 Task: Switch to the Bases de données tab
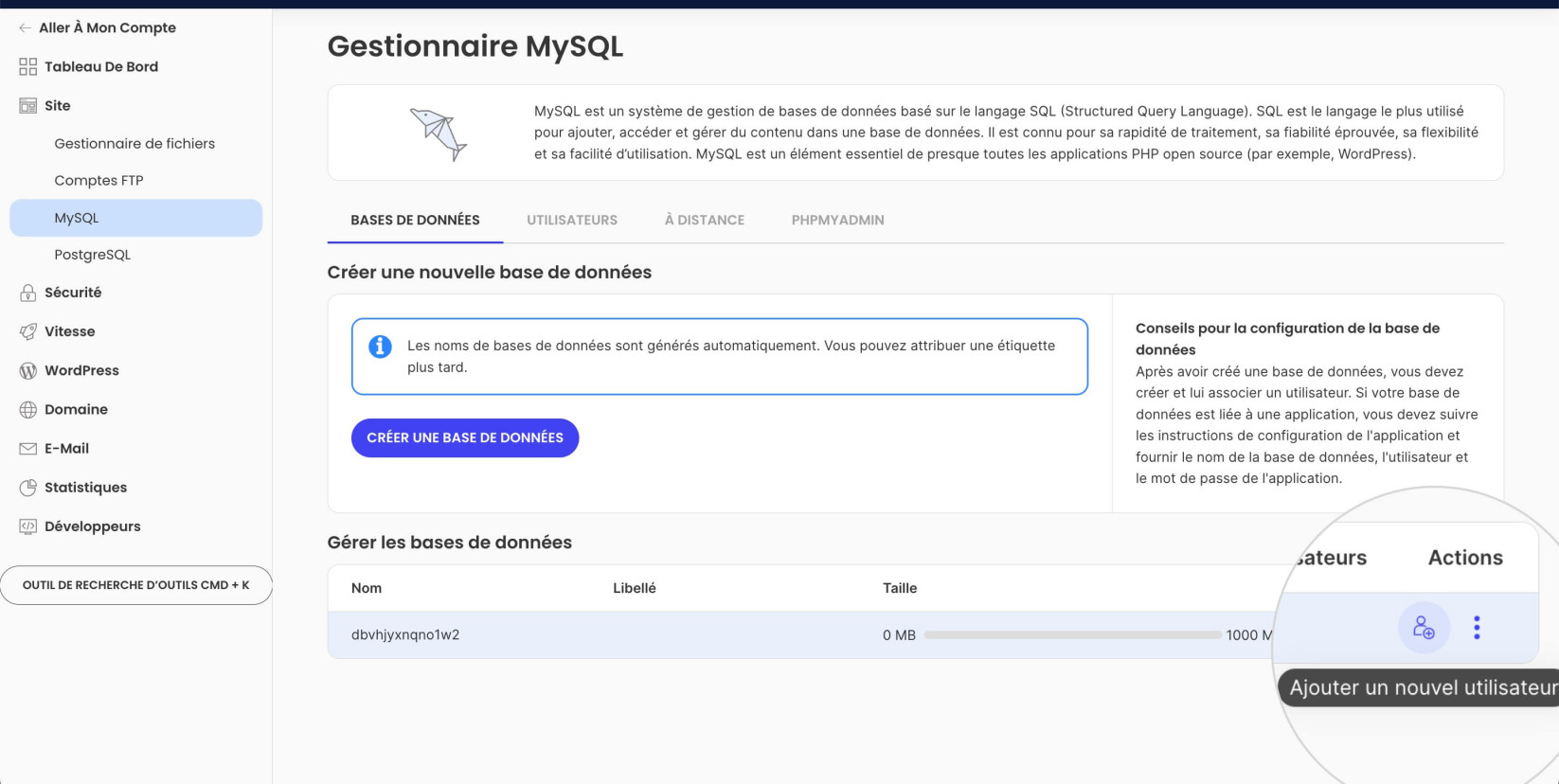(415, 220)
